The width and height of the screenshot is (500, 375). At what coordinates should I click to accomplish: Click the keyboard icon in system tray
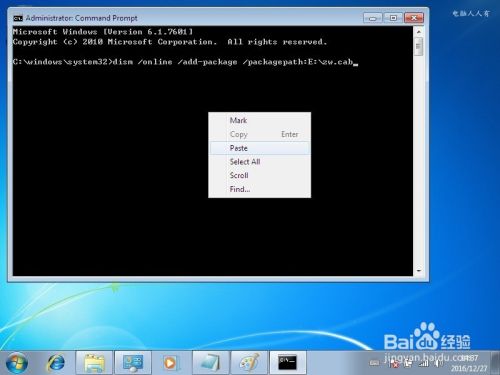pos(374,363)
